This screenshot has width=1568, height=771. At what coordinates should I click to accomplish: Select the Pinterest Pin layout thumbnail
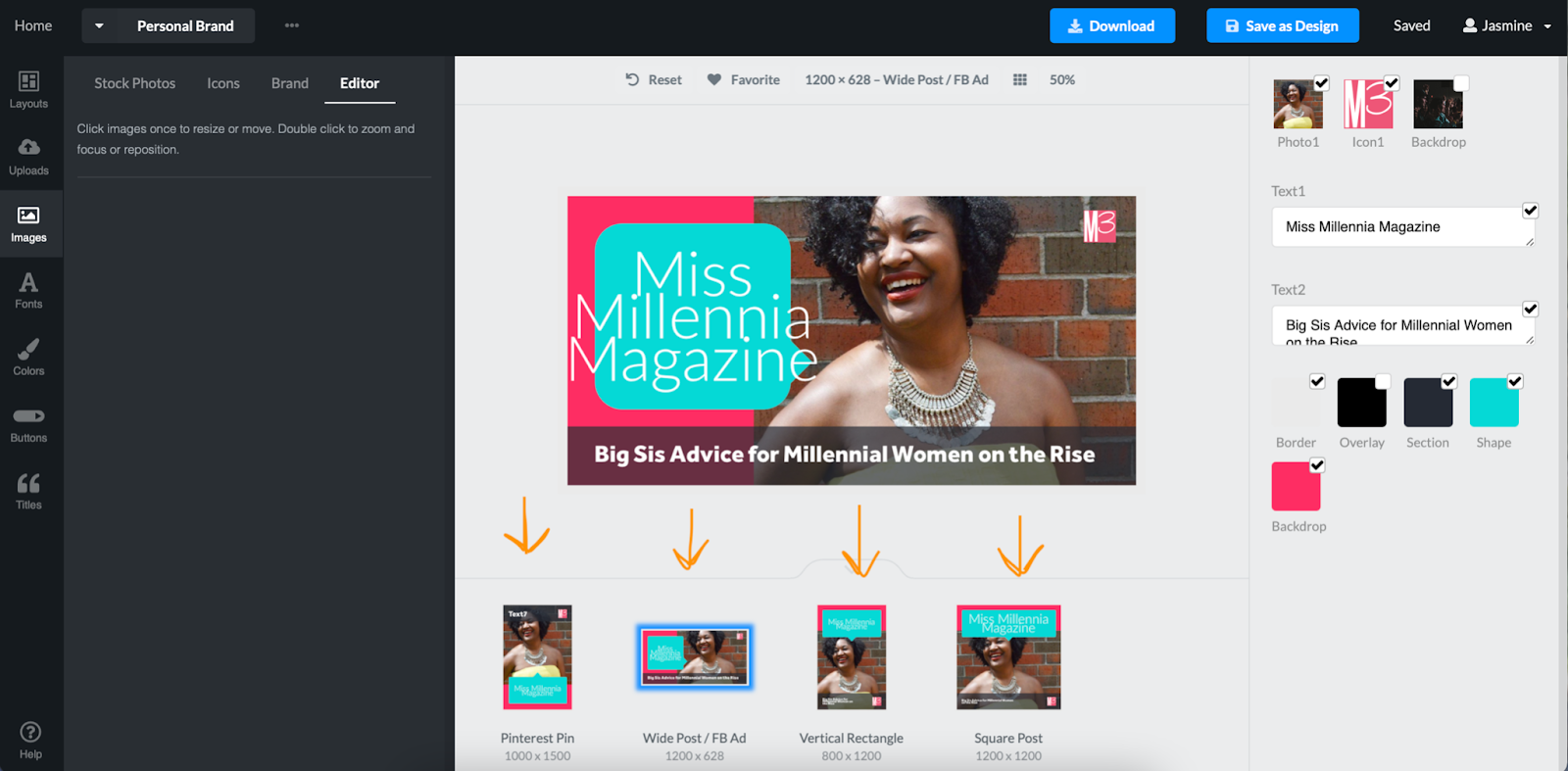point(537,656)
